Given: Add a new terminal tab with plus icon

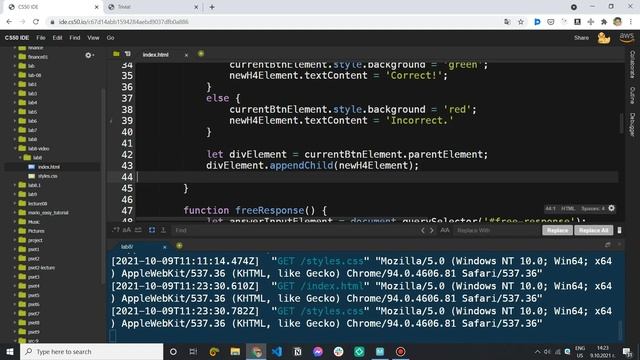Looking at the screenshot, I should coord(179,246).
